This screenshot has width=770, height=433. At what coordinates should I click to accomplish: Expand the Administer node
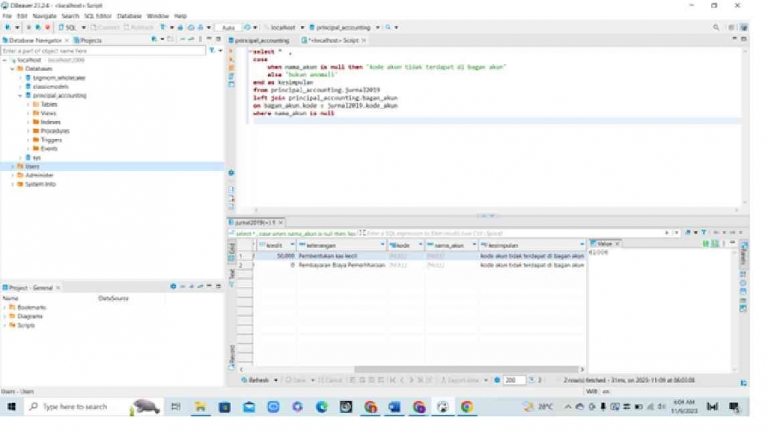(x=13, y=175)
